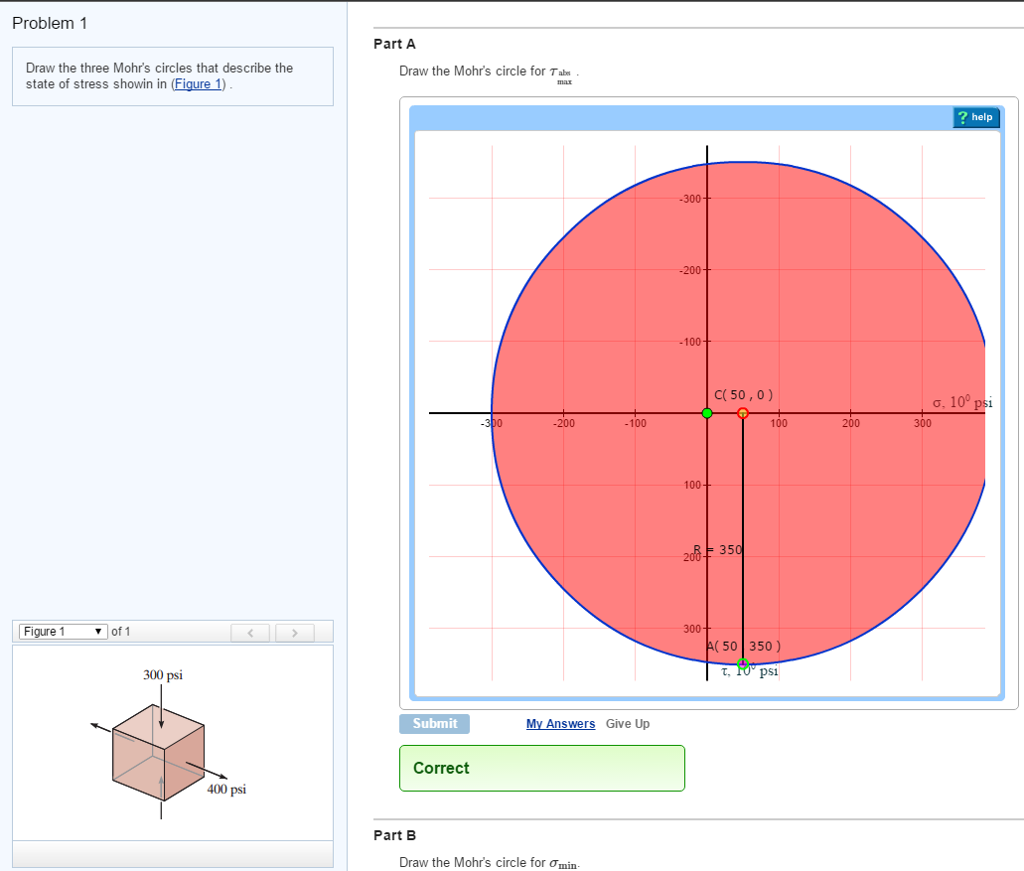Click the previous figure arrow
This screenshot has height=871, width=1024.
[250, 631]
